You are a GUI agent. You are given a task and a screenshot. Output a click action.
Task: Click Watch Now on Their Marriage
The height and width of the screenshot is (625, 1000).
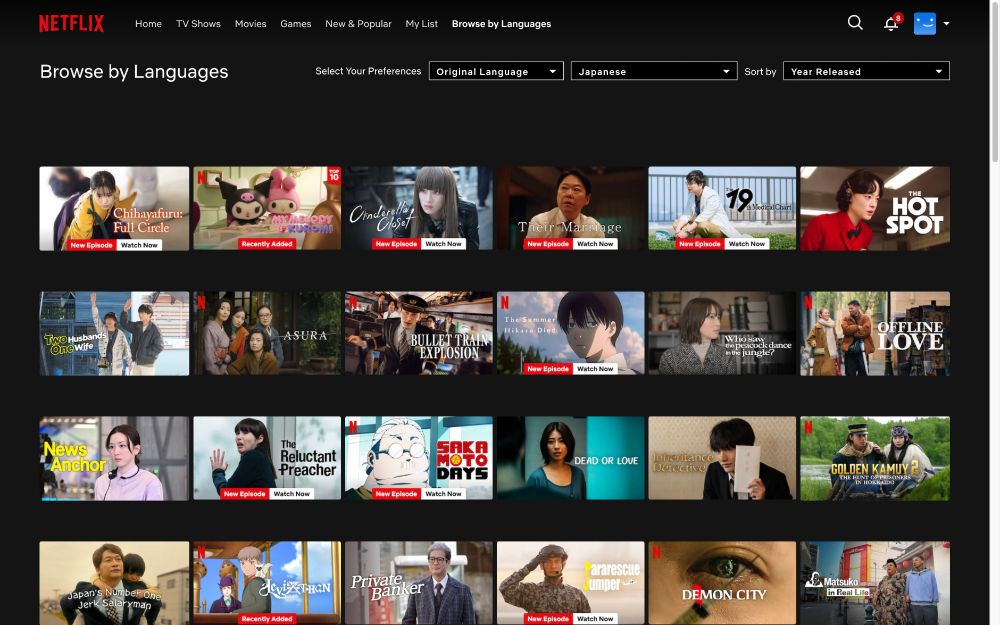(595, 244)
